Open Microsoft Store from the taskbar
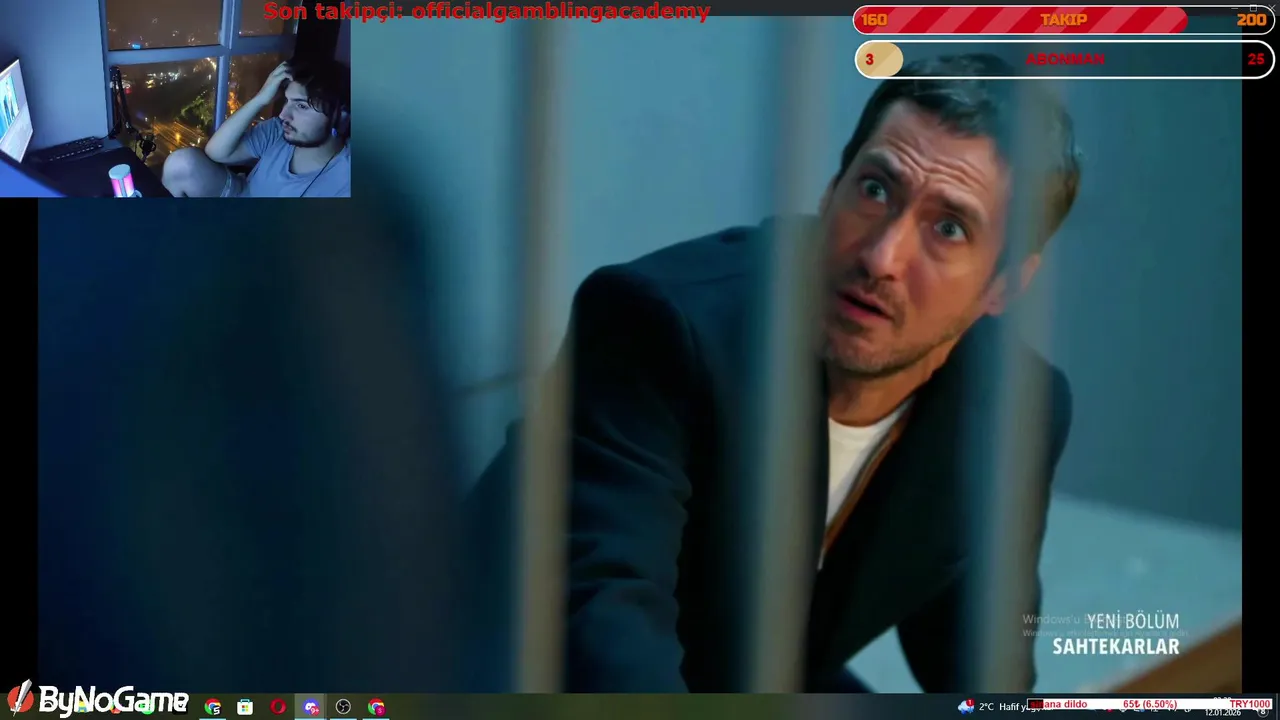The width and height of the screenshot is (1280, 720). [x=245, y=707]
